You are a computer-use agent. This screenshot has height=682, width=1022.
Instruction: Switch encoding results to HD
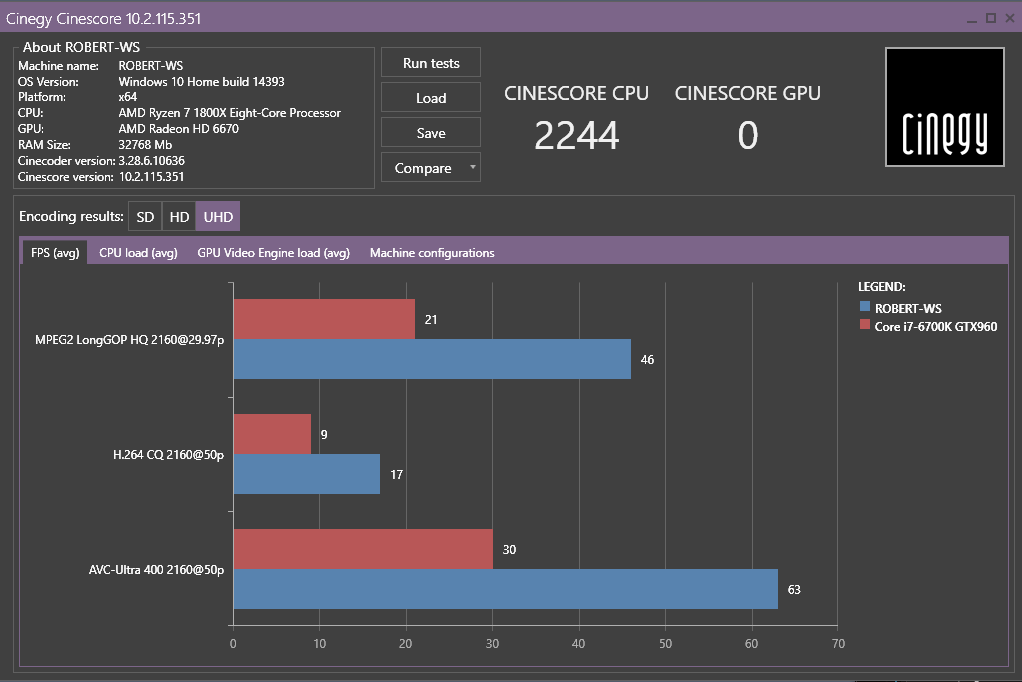[x=179, y=217]
